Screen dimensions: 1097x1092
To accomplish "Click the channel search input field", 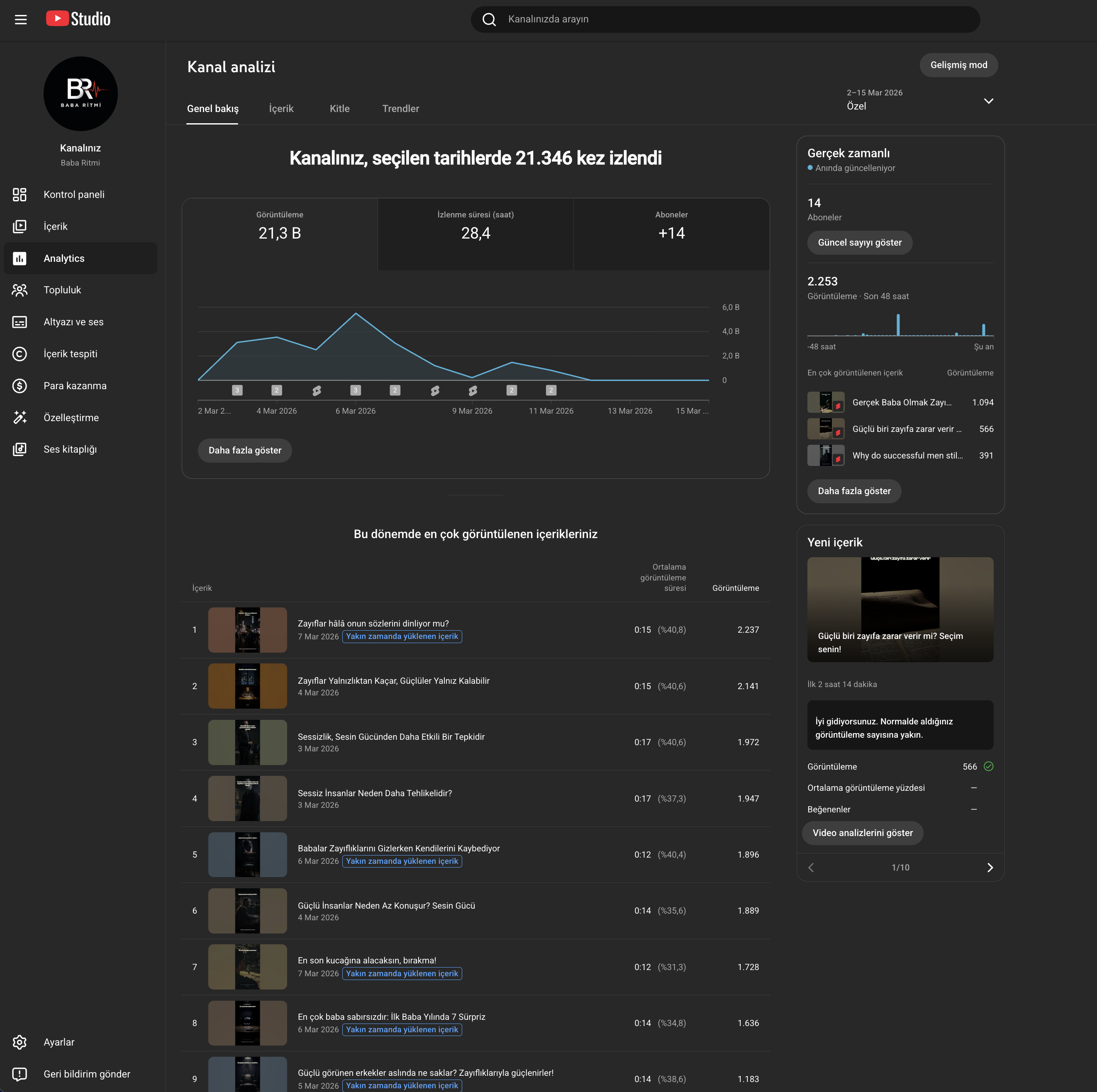I will tap(732, 19).
